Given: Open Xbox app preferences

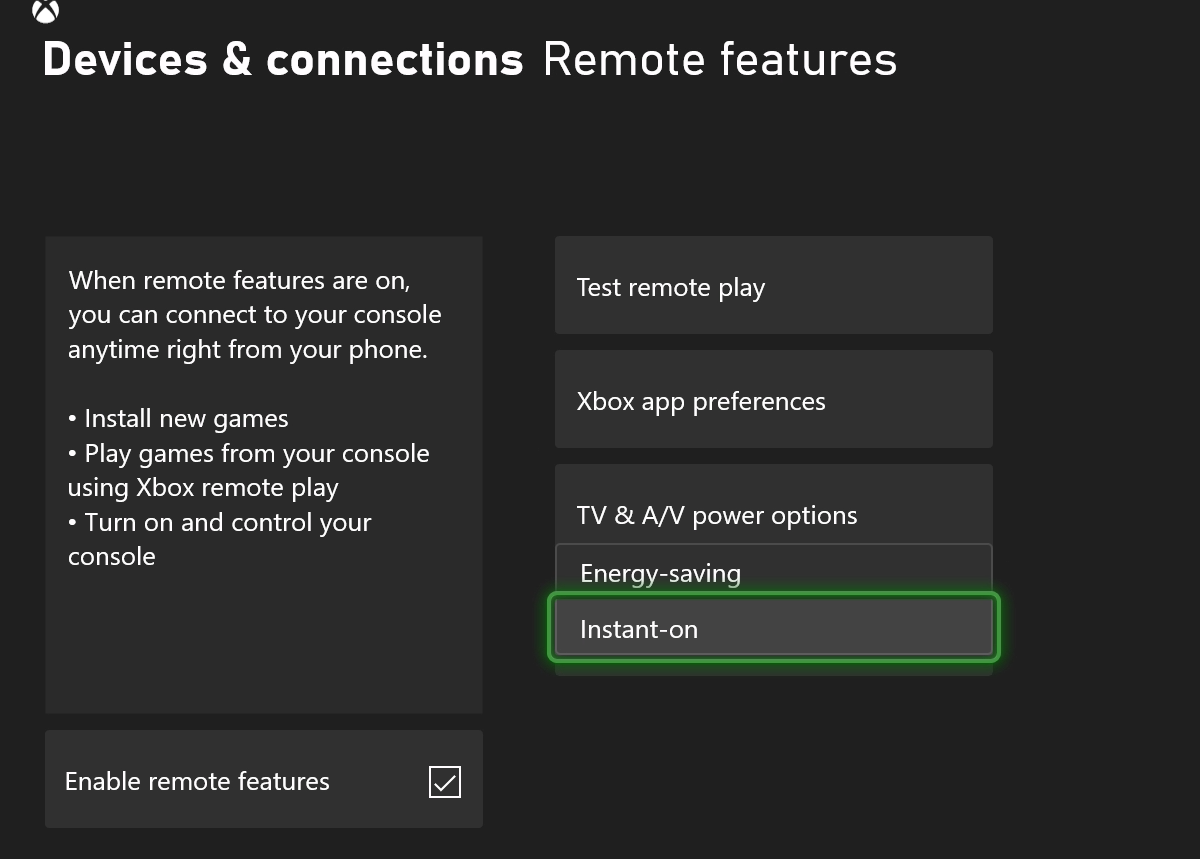Looking at the screenshot, I should [x=773, y=399].
